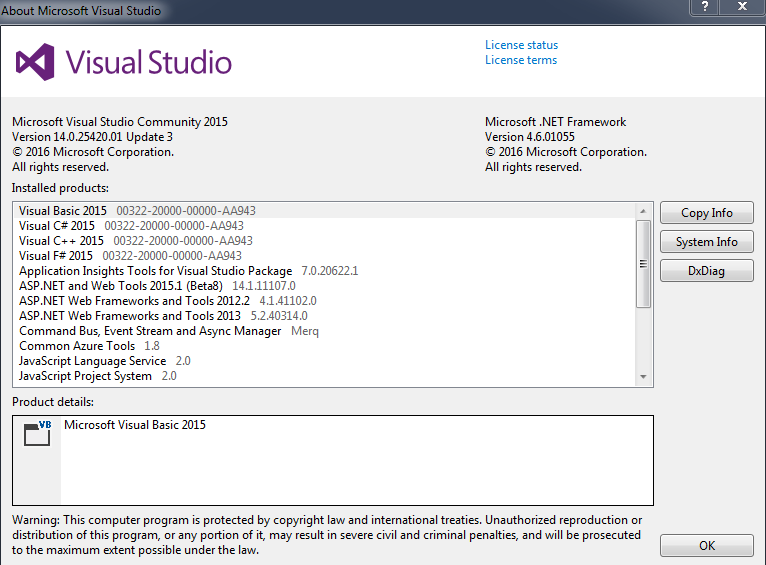Screen dimensions: 766x565
Task: Click the System Info button
Action: (706, 242)
